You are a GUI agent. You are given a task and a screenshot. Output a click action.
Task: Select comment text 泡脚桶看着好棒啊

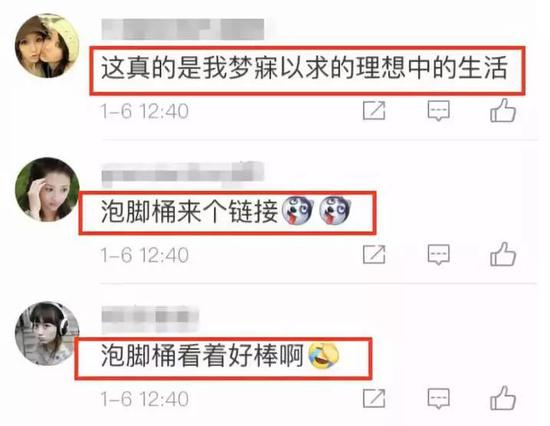coord(202,355)
